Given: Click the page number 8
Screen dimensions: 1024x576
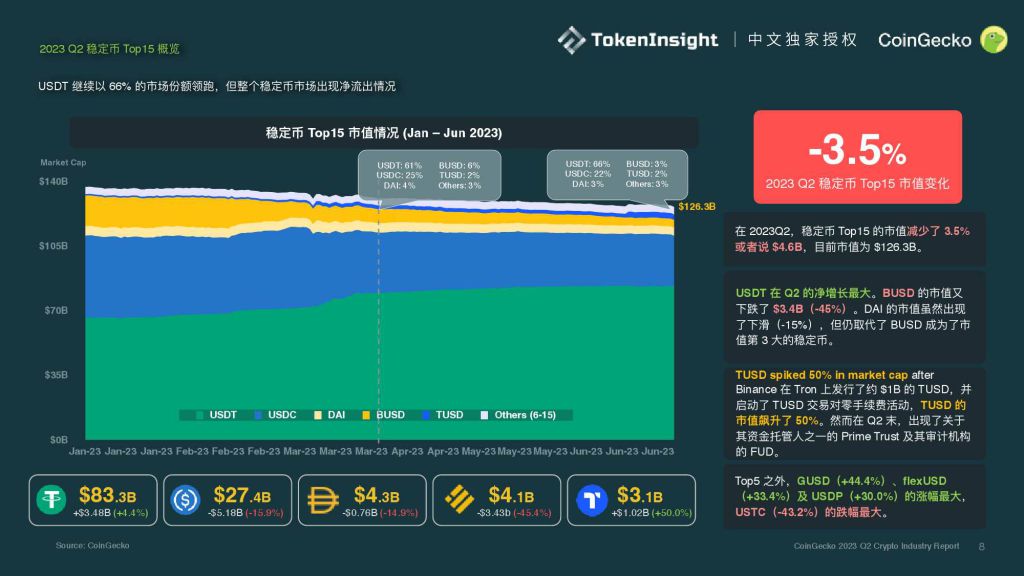Looking at the screenshot, I should tap(982, 547).
